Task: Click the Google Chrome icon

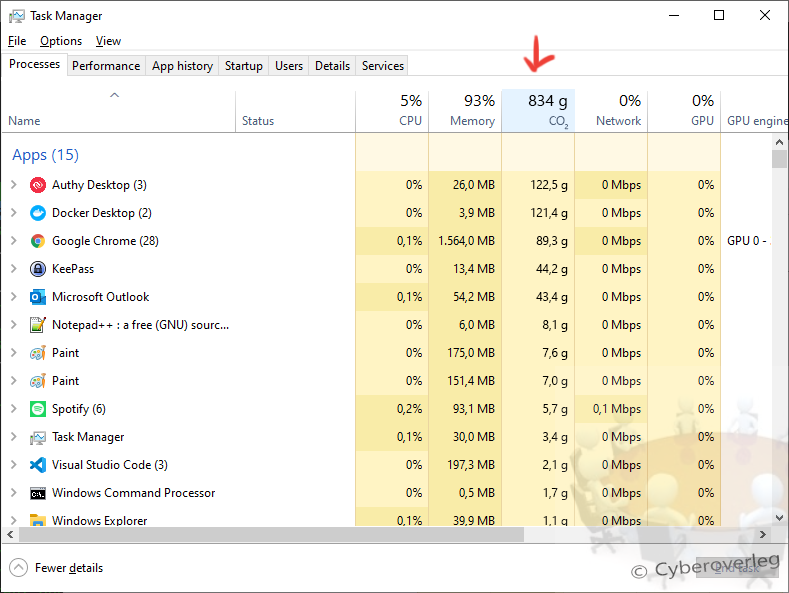Action: coord(38,241)
